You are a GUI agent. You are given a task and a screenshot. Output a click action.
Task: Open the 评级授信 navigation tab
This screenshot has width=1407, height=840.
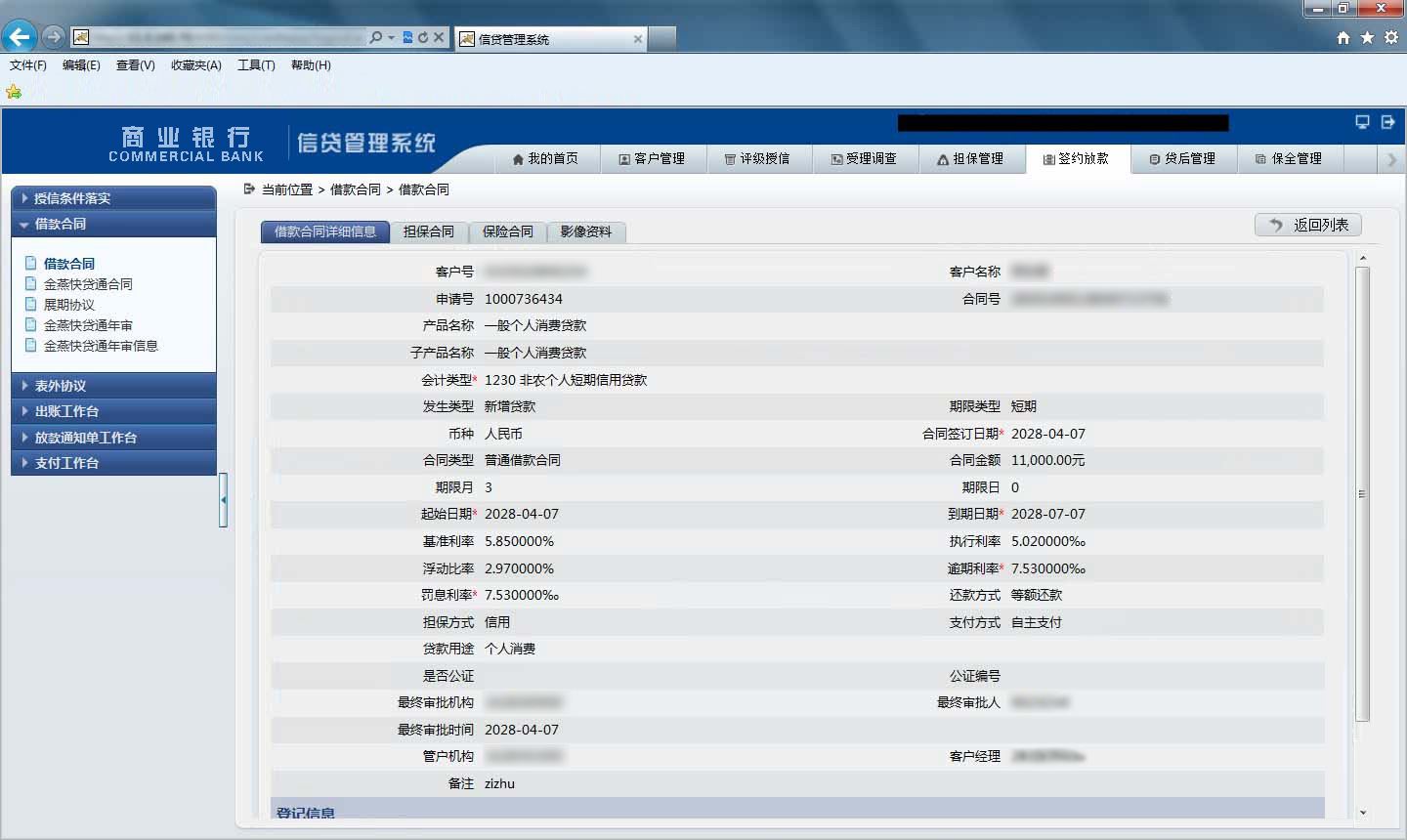point(757,158)
